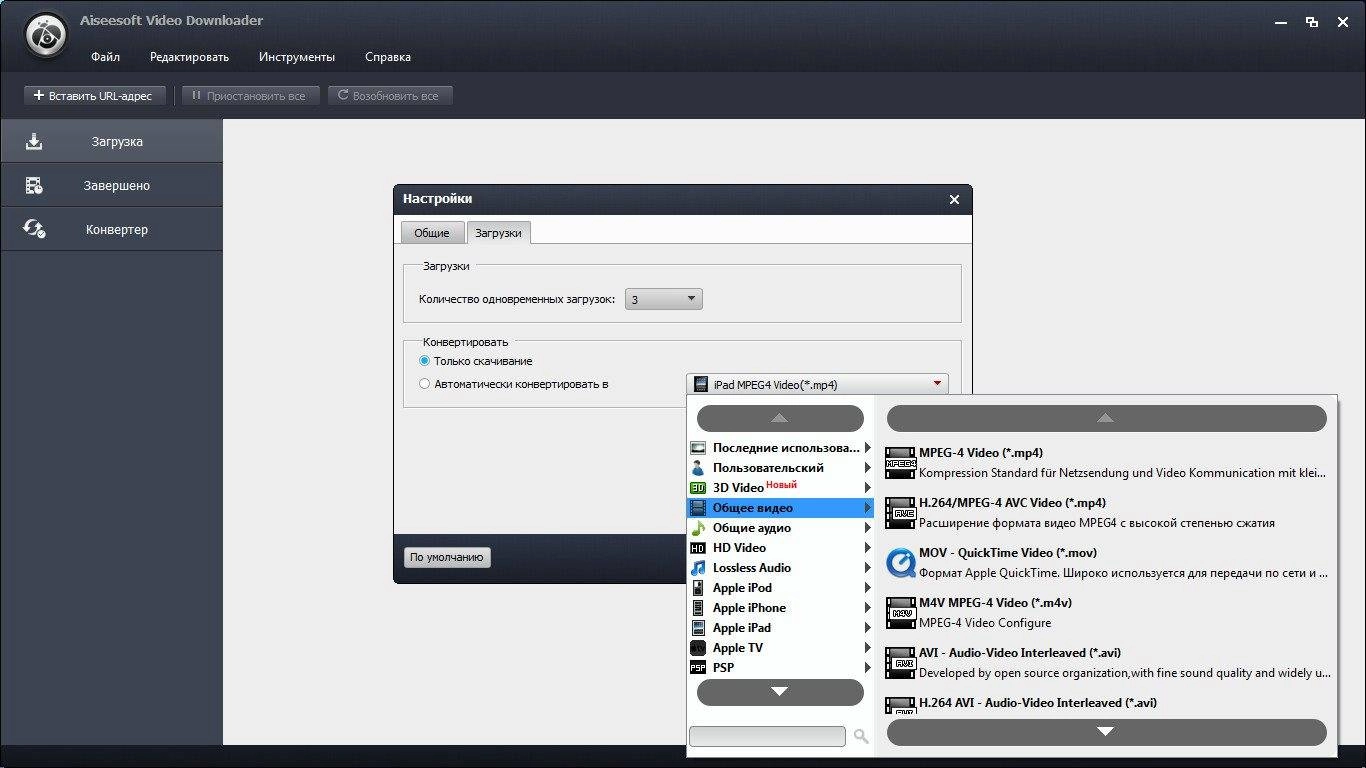Click the Apple TV category icon
Viewport: 1366px width, 768px height.
pyautogui.click(x=698, y=648)
